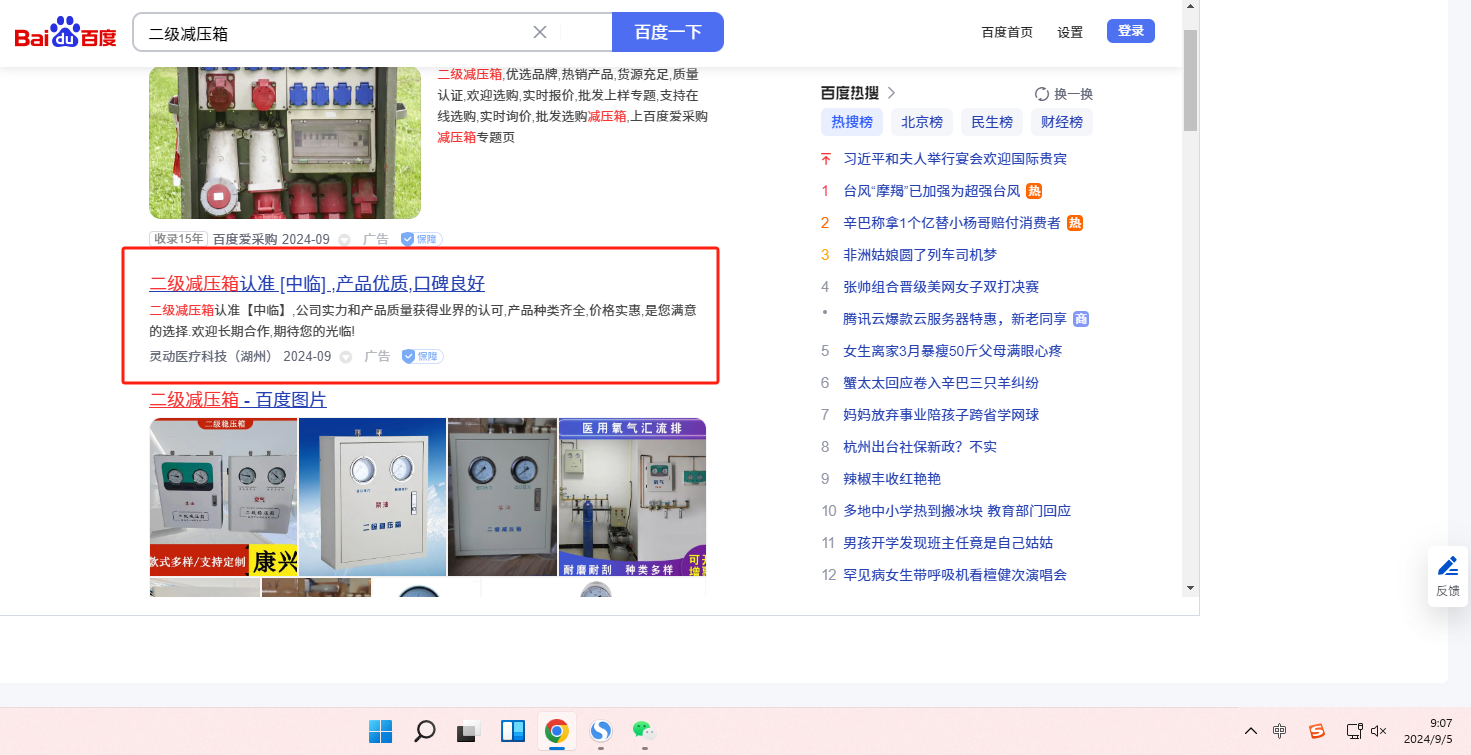
Task: Expand the arrow next to 灵动医疗科技 2024-09
Action: (346, 356)
